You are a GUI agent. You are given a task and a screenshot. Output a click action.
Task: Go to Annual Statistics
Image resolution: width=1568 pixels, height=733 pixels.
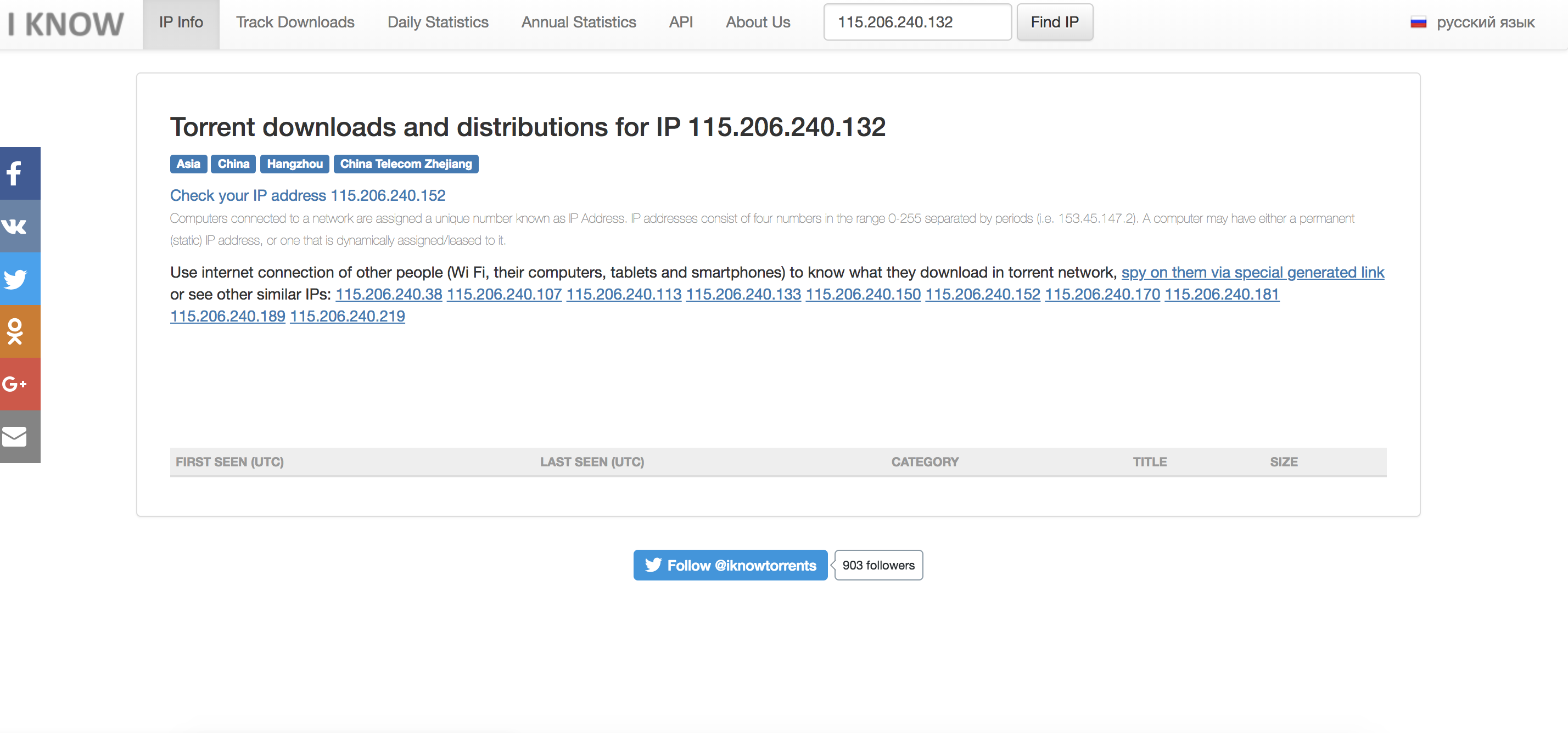tap(578, 22)
